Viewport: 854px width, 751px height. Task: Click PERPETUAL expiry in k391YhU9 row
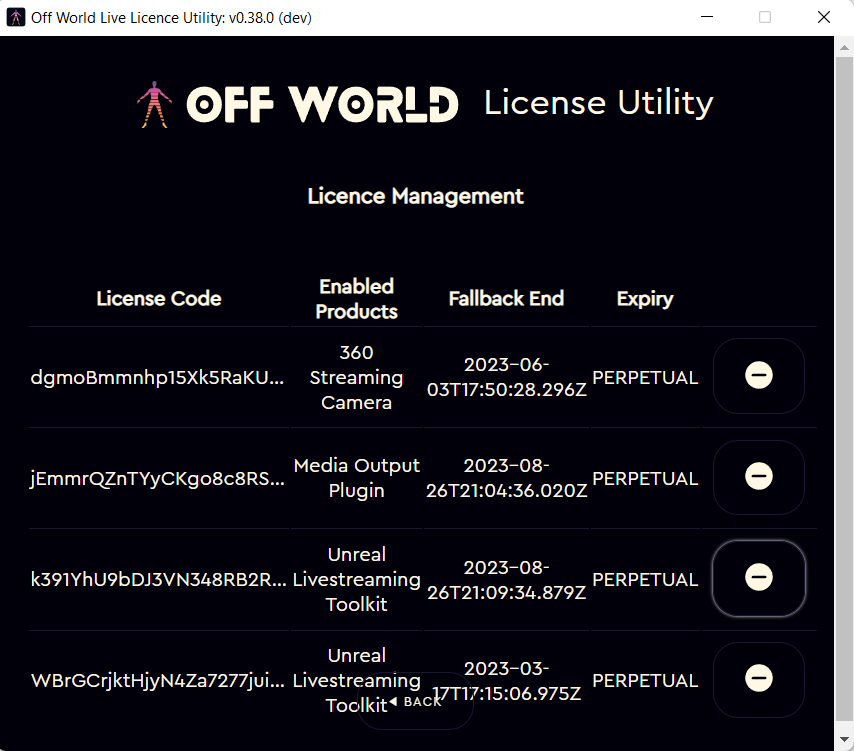(645, 579)
